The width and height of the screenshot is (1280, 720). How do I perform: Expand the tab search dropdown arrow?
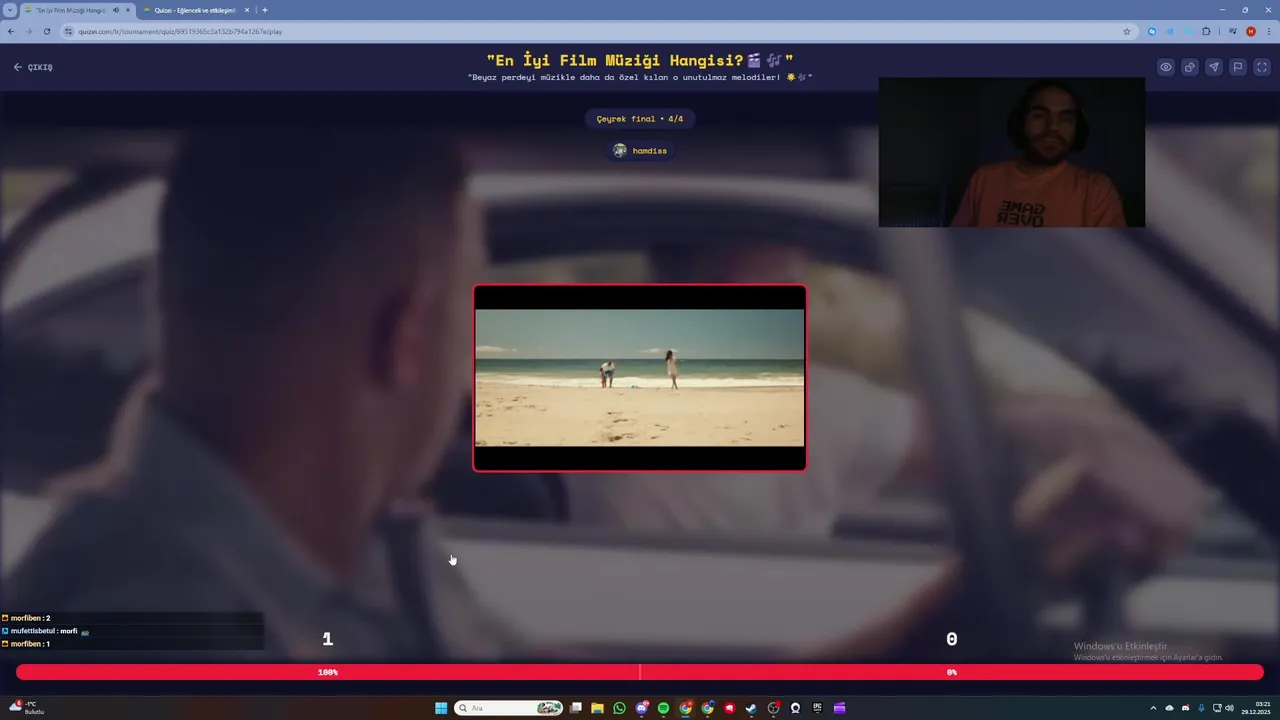pyautogui.click(x=9, y=10)
